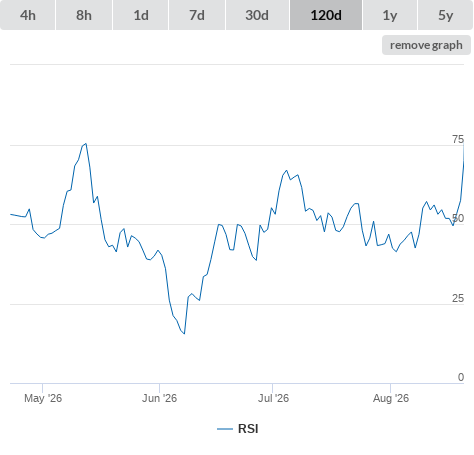Screen dimensions: 474x455
Task: Click the RSI low point in June
Action: click(184, 333)
